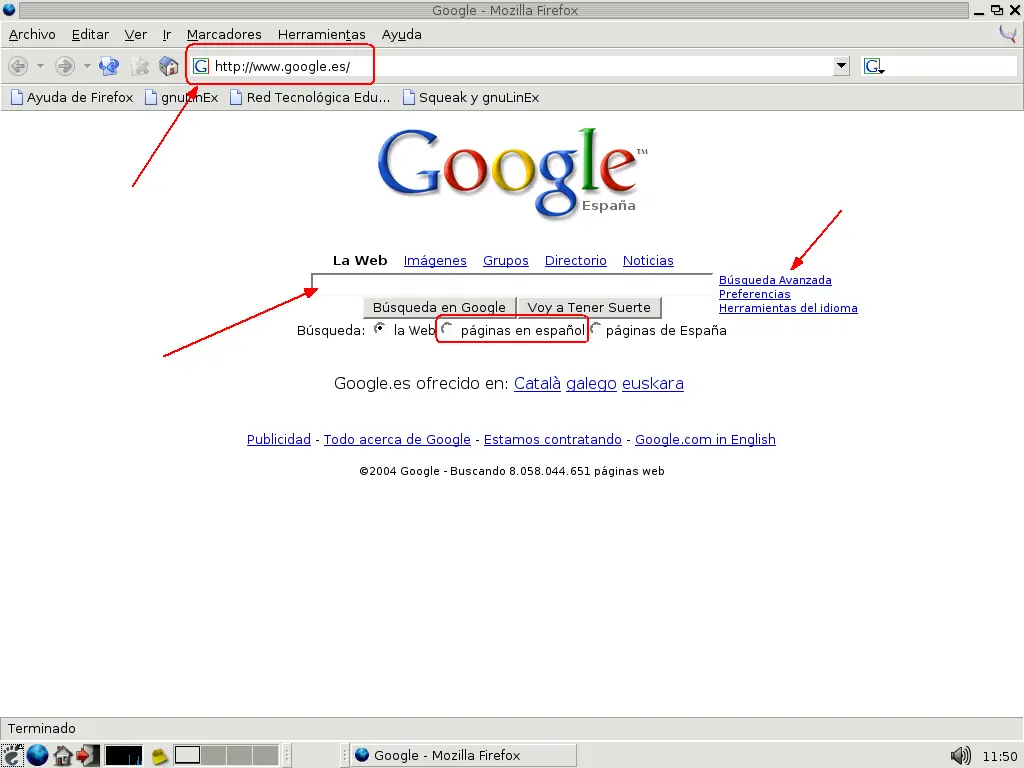
Task: Click the volume speaker icon
Action: 961,756
